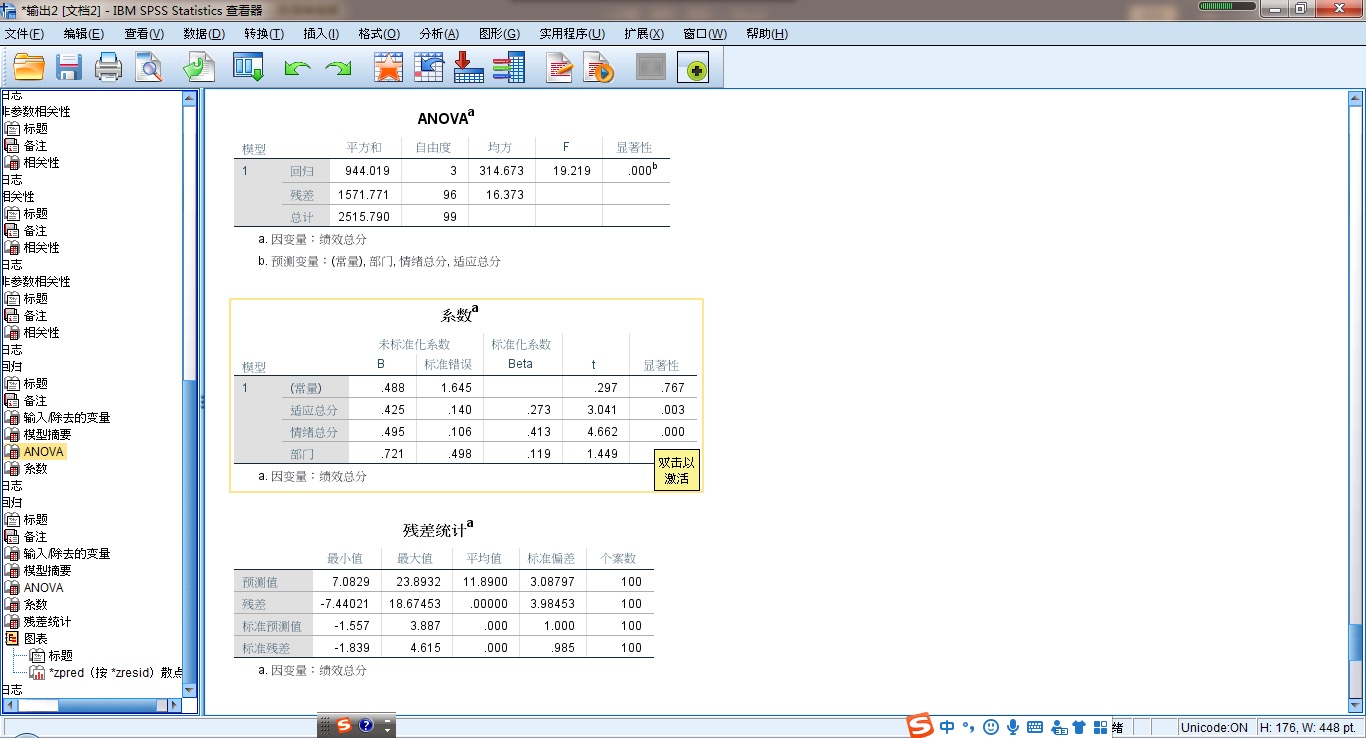The image size is (1366, 738).
Task: Save the output with the floppy disk icon
Action: click(x=68, y=68)
